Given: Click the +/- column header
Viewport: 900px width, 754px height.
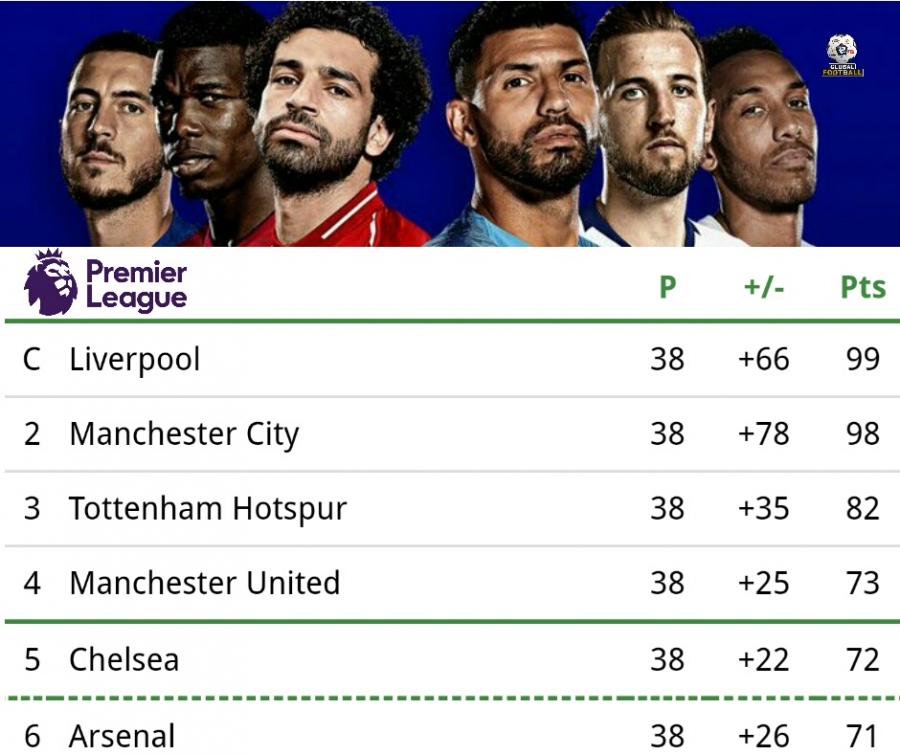Looking at the screenshot, I should tap(764, 288).
